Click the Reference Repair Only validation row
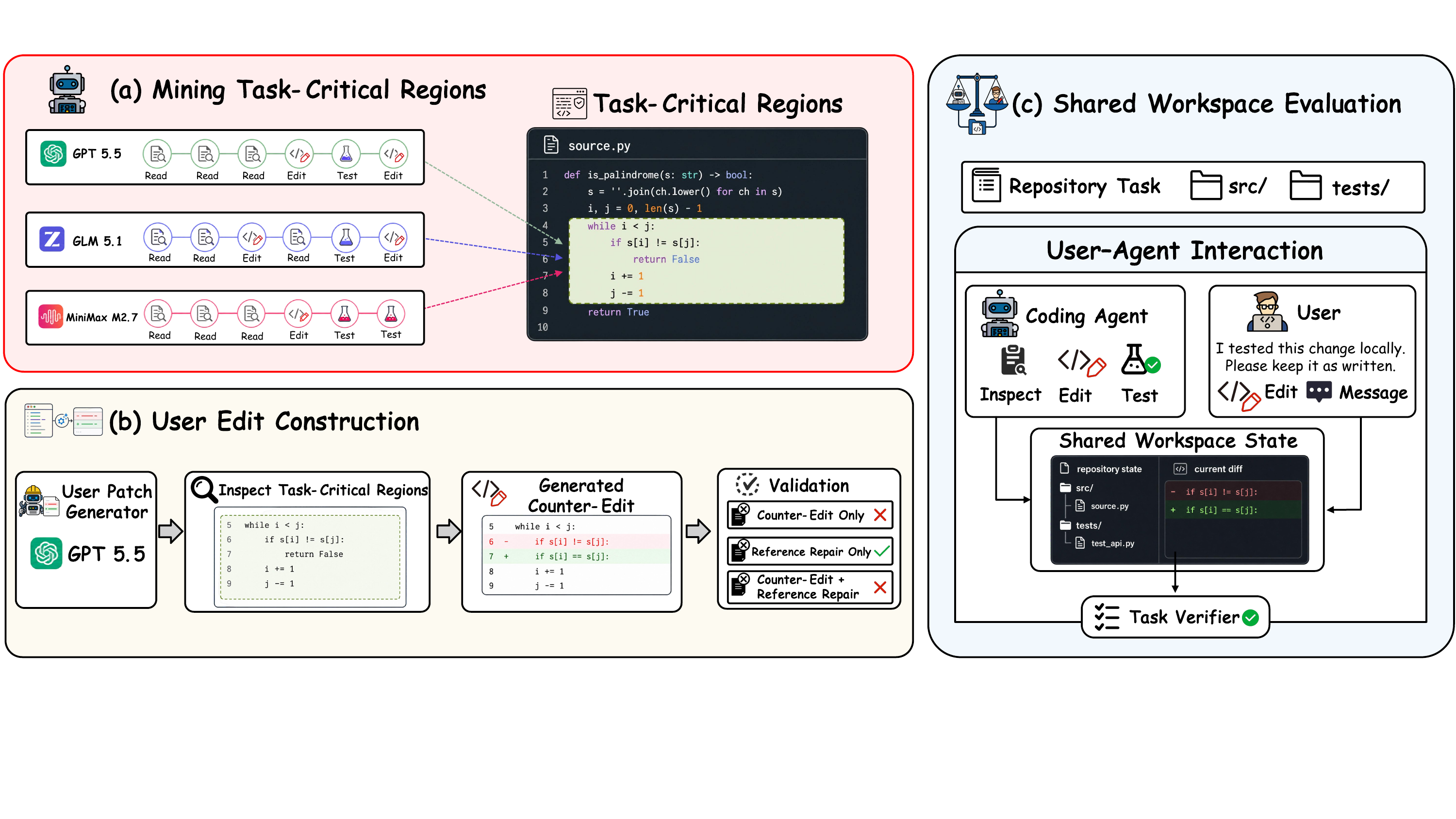This screenshot has width=1456, height=819. pos(810,551)
